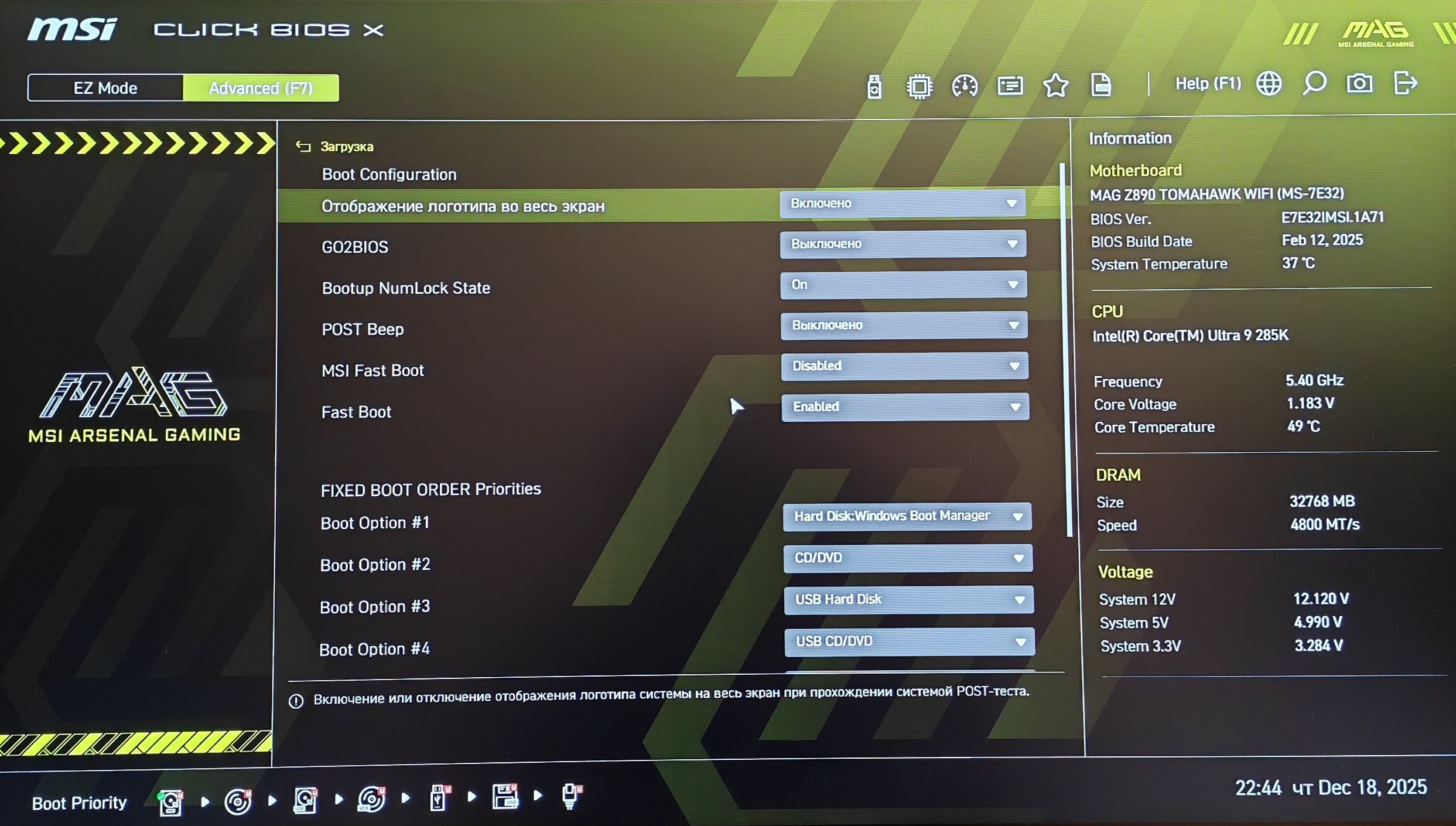Click the System 5V 4.990 V value
Image resolution: width=1456 pixels, height=826 pixels.
tap(1318, 622)
